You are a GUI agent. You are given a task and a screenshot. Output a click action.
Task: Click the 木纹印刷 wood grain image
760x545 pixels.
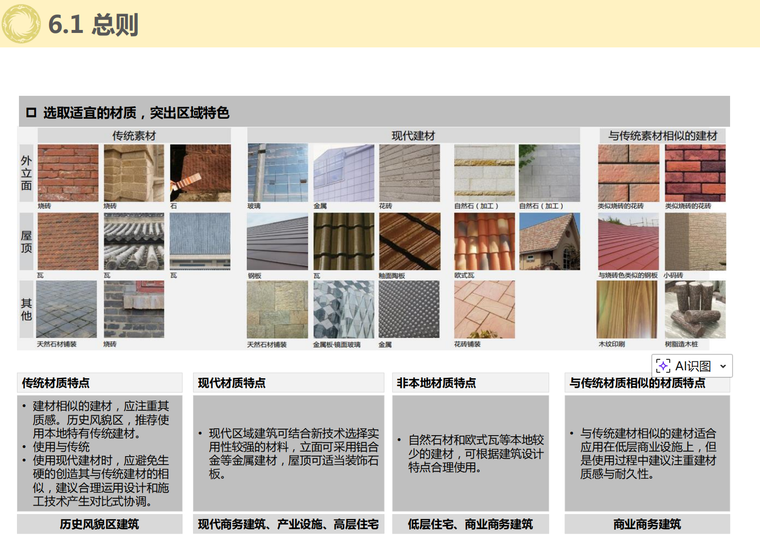[x=628, y=309]
